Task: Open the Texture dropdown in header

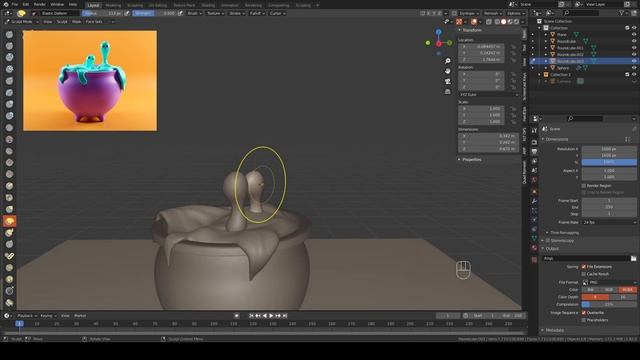Action: click(x=215, y=13)
